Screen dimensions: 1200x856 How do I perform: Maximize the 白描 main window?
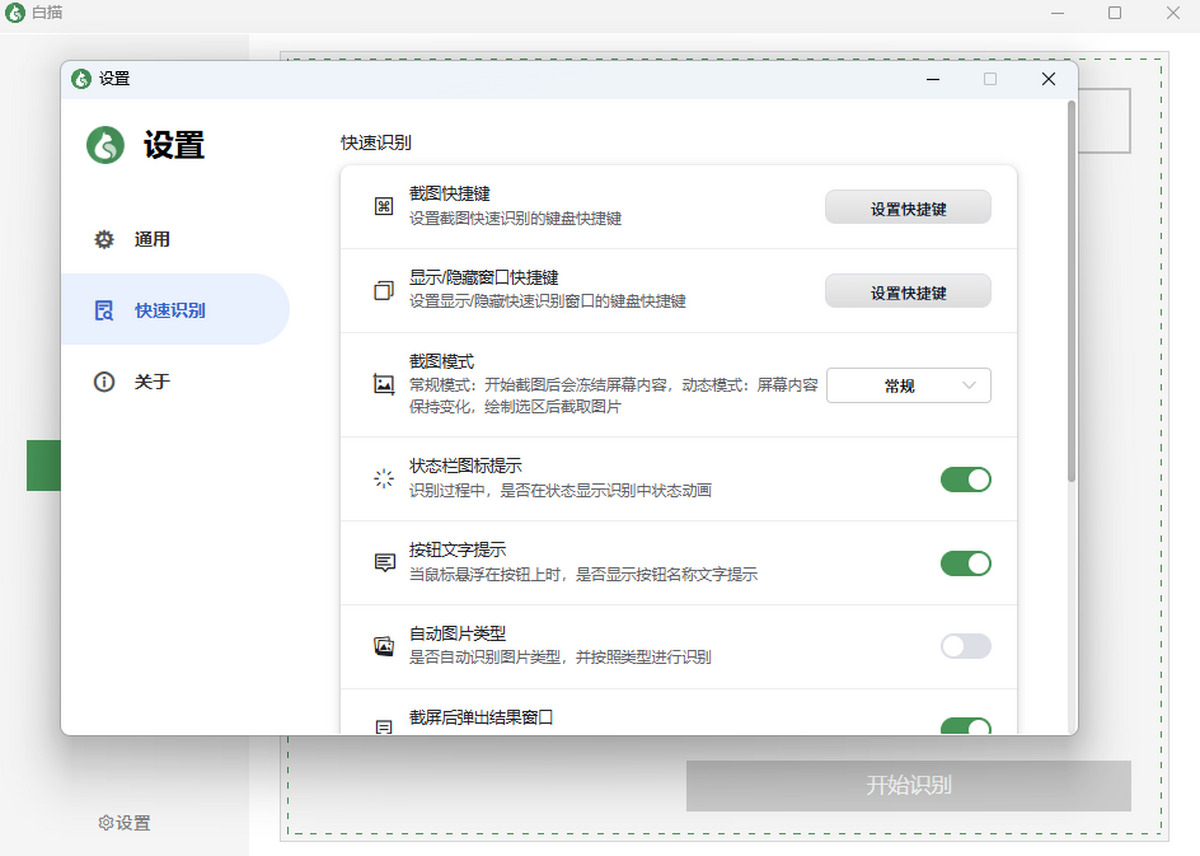tap(1114, 13)
